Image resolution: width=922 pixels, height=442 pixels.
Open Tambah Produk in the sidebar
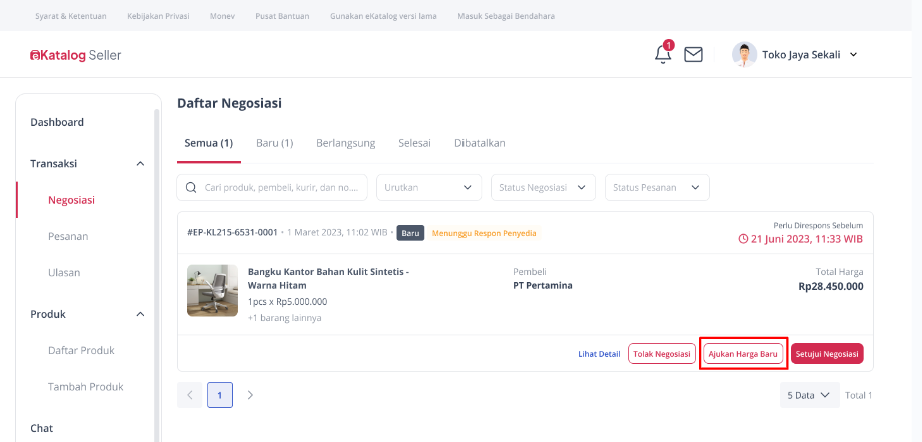coord(86,387)
